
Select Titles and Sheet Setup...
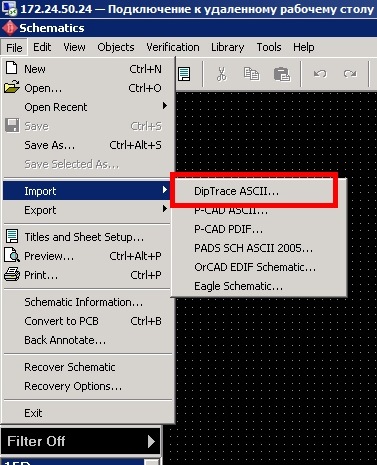pyautogui.click(x=88, y=237)
